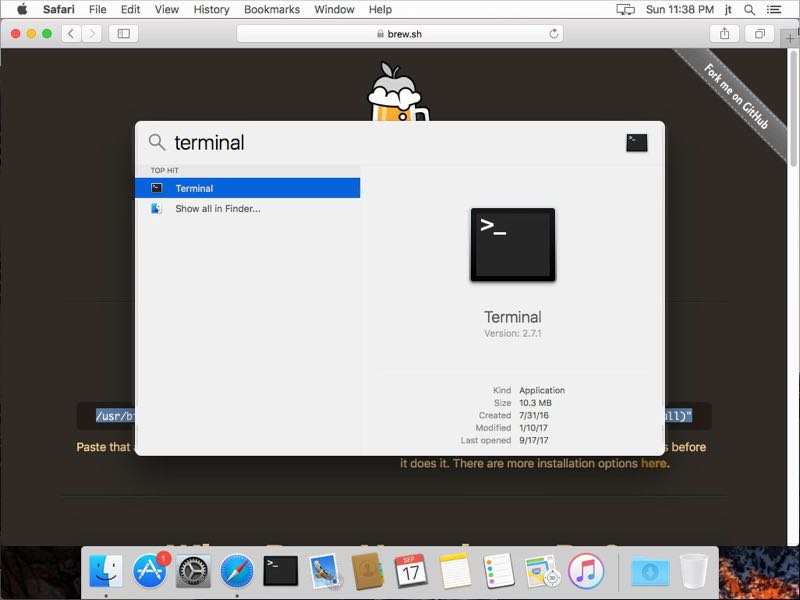Image resolution: width=800 pixels, height=600 pixels.
Task: Click the Fork me on GitHub ribbon
Action: (736, 96)
